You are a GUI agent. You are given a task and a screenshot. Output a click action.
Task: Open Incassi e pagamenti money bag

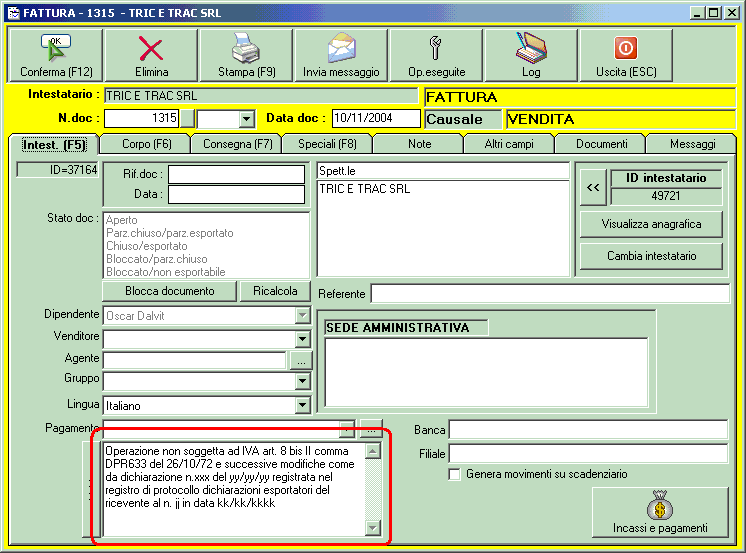660,505
